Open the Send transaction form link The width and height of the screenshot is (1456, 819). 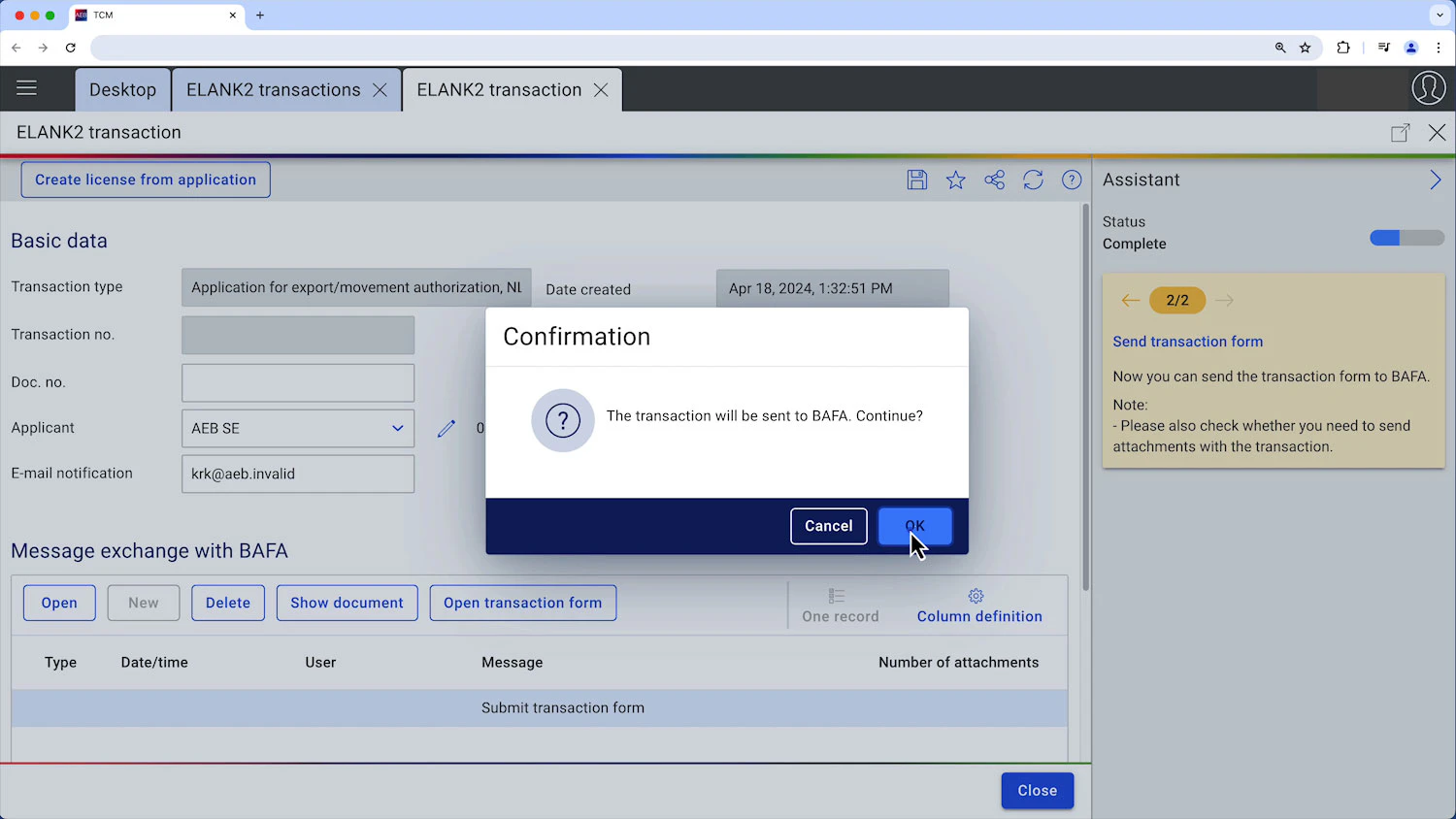(1187, 342)
